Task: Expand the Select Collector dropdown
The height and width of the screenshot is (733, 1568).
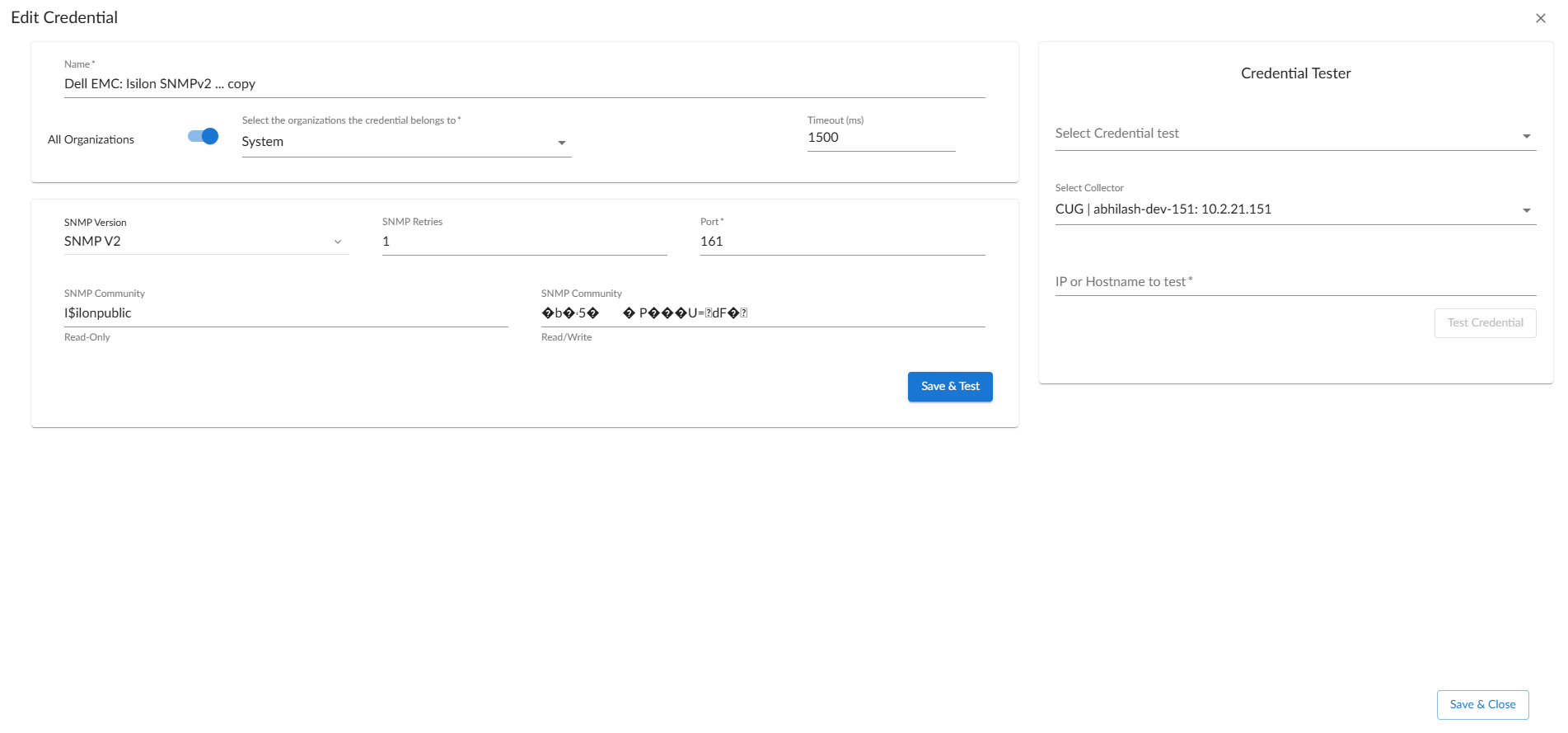Action: point(1285,209)
